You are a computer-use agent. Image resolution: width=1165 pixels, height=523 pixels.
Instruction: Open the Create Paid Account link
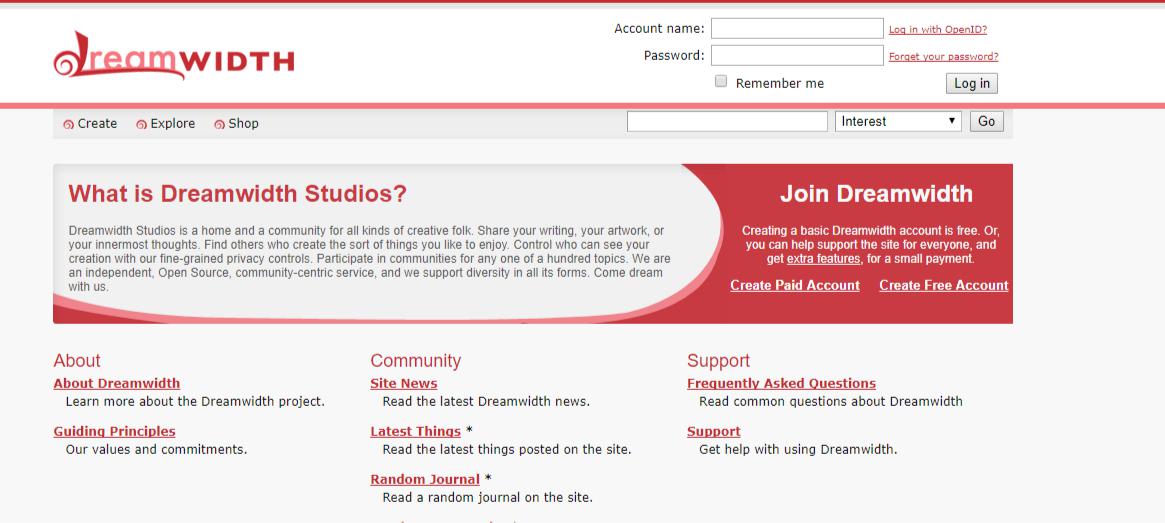pyautogui.click(x=795, y=285)
